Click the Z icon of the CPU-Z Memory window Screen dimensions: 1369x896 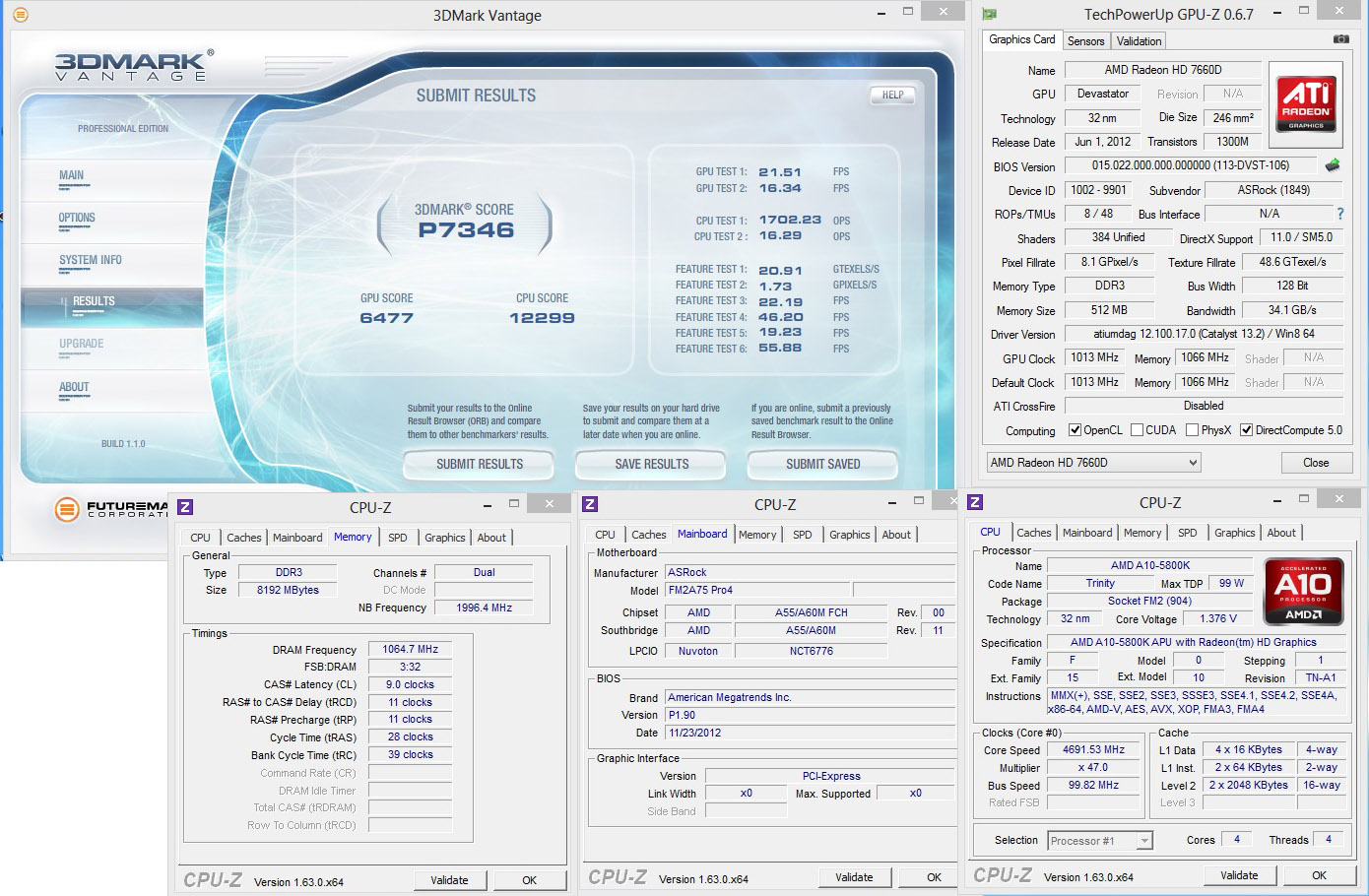(x=185, y=507)
